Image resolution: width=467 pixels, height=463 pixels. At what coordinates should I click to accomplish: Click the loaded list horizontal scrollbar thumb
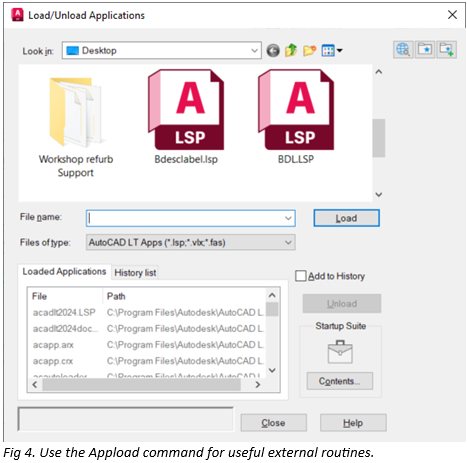pos(141,385)
